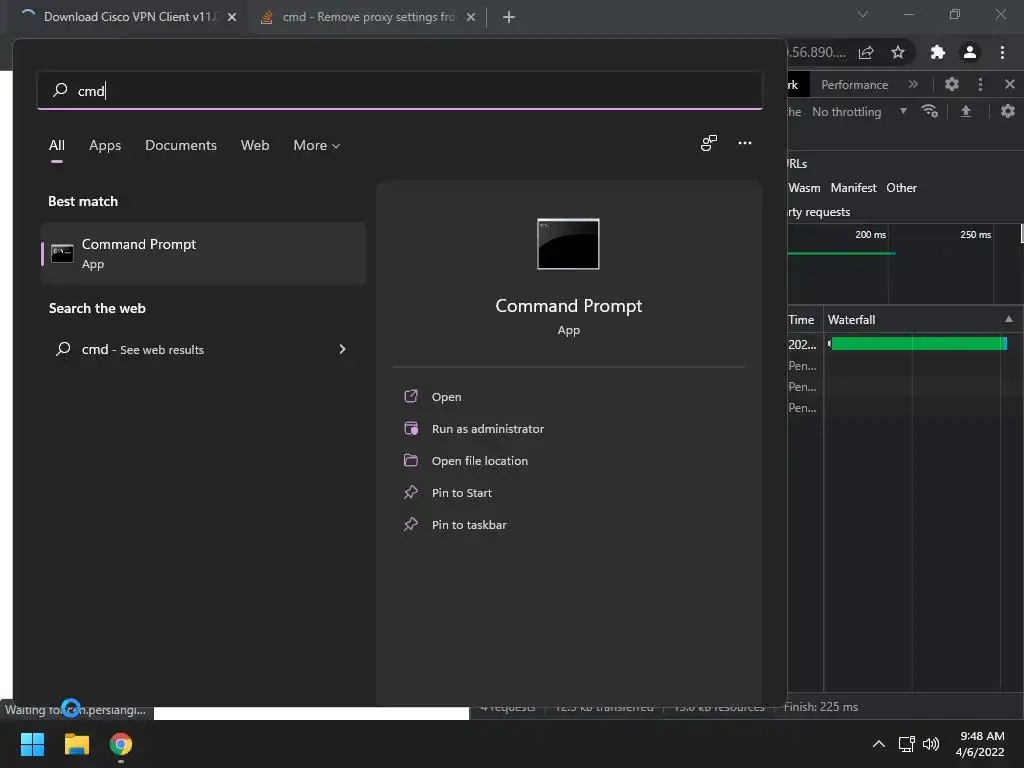The width and height of the screenshot is (1024, 768).
Task: Show more DevTools tabs chevron
Action: click(913, 84)
